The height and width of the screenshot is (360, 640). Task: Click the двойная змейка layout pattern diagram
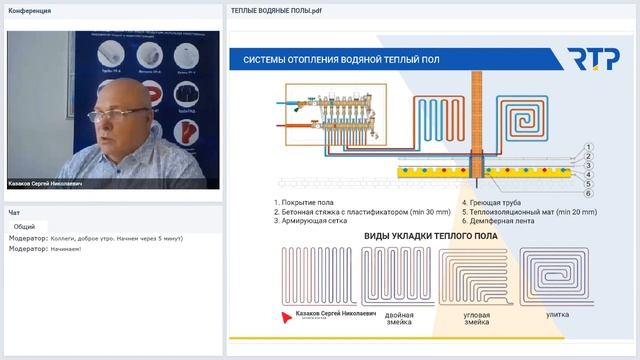point(397,276)
